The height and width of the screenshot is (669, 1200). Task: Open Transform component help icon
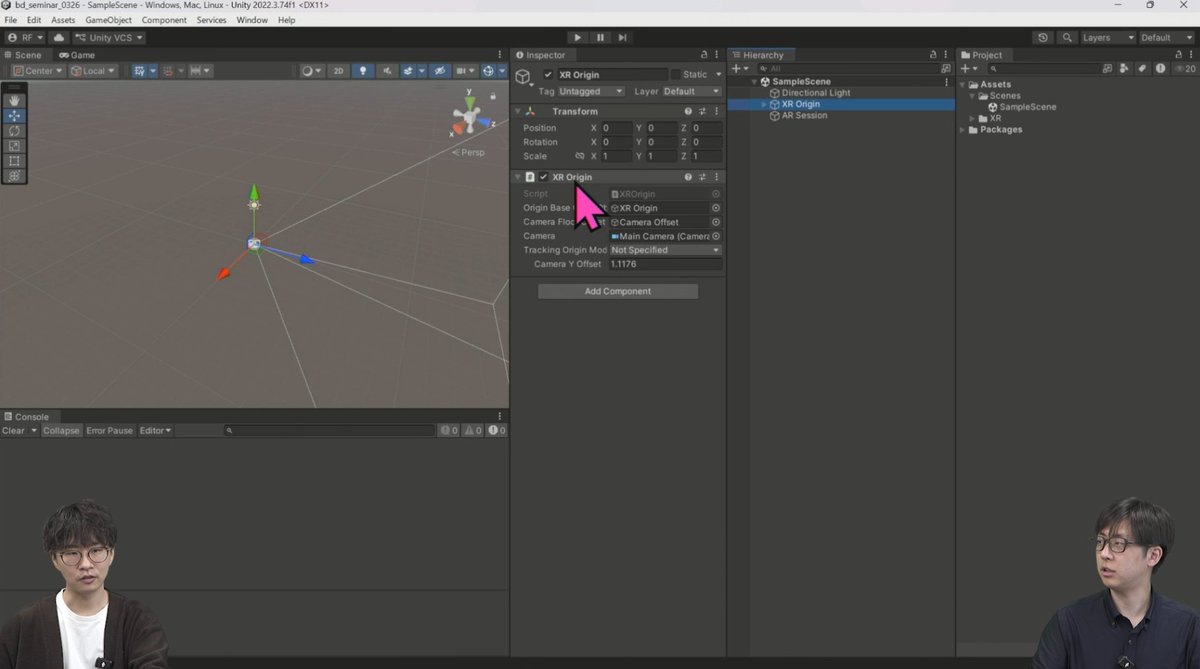(x=688, y=112)
